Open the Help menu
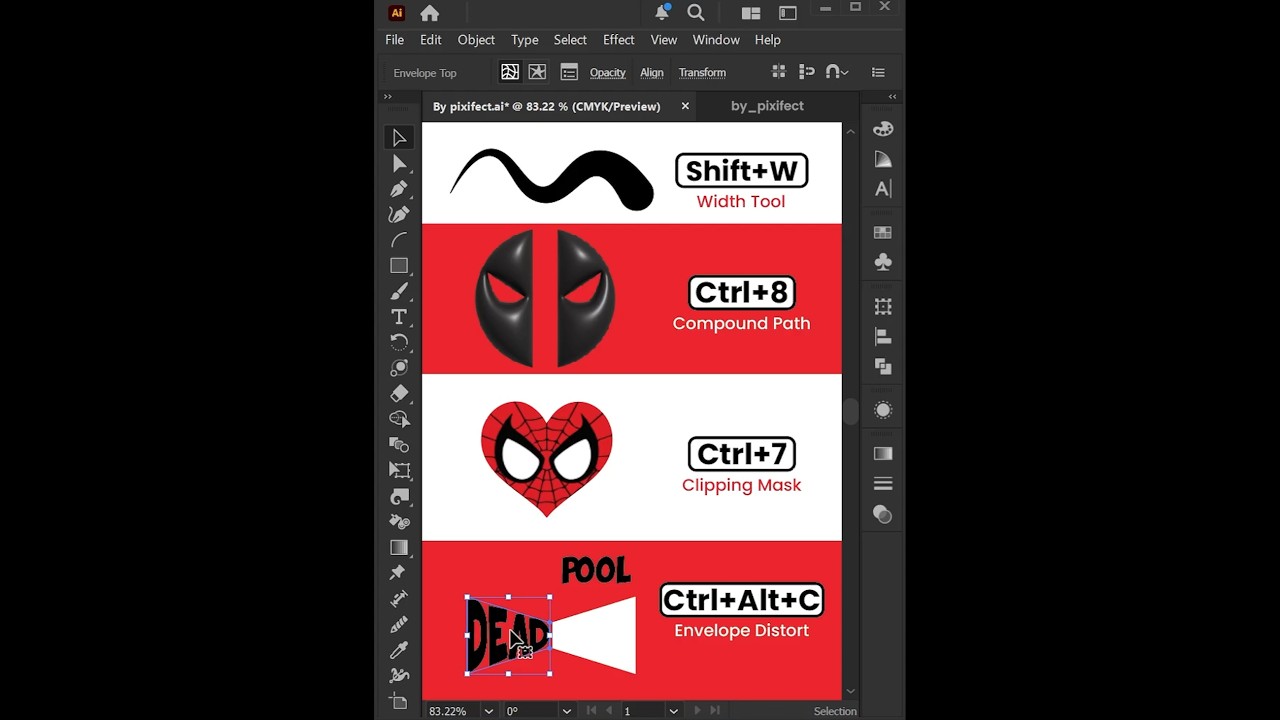Screen dimensions: 1280x720 click(x=768, y=40)
